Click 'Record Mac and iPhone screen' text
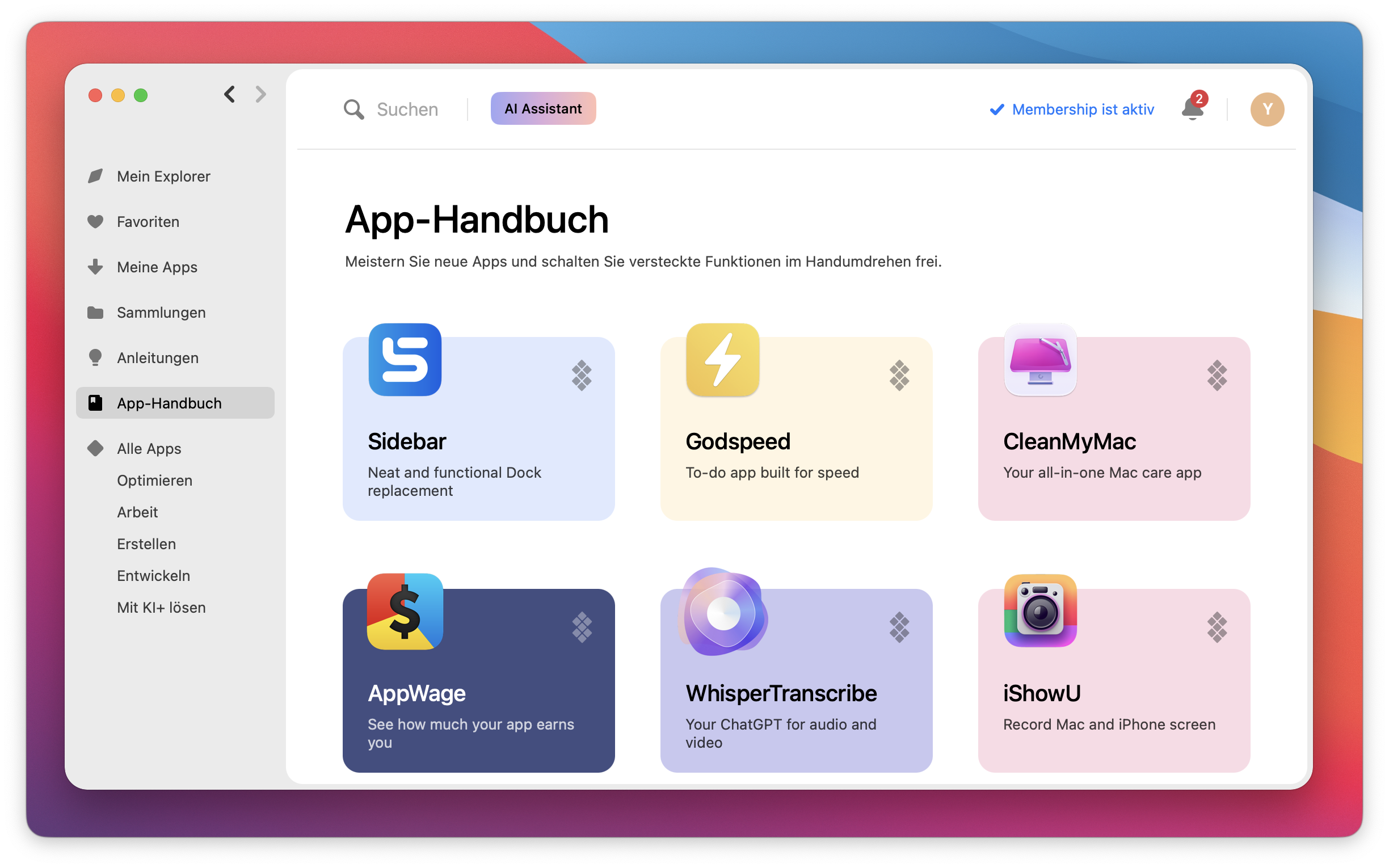The image size is (1389, 868). point(1109,724)
